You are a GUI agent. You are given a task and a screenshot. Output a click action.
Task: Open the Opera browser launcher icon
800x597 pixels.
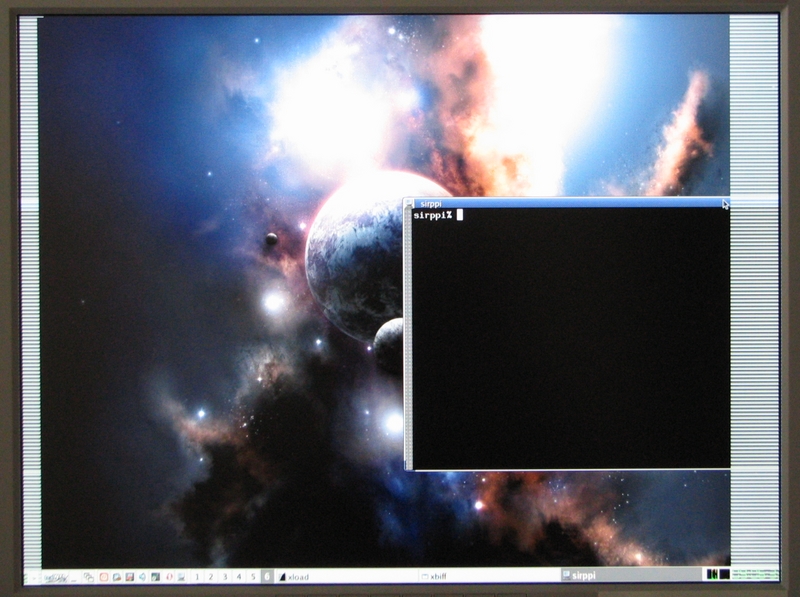[169, 577]
